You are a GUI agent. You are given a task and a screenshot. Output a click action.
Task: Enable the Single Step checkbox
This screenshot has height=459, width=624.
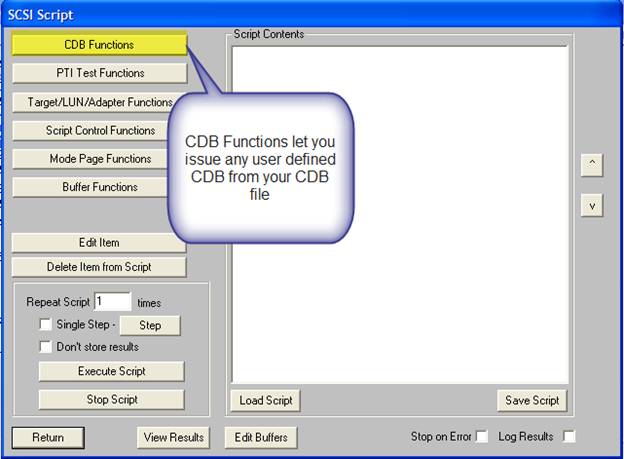pos(45,325)
